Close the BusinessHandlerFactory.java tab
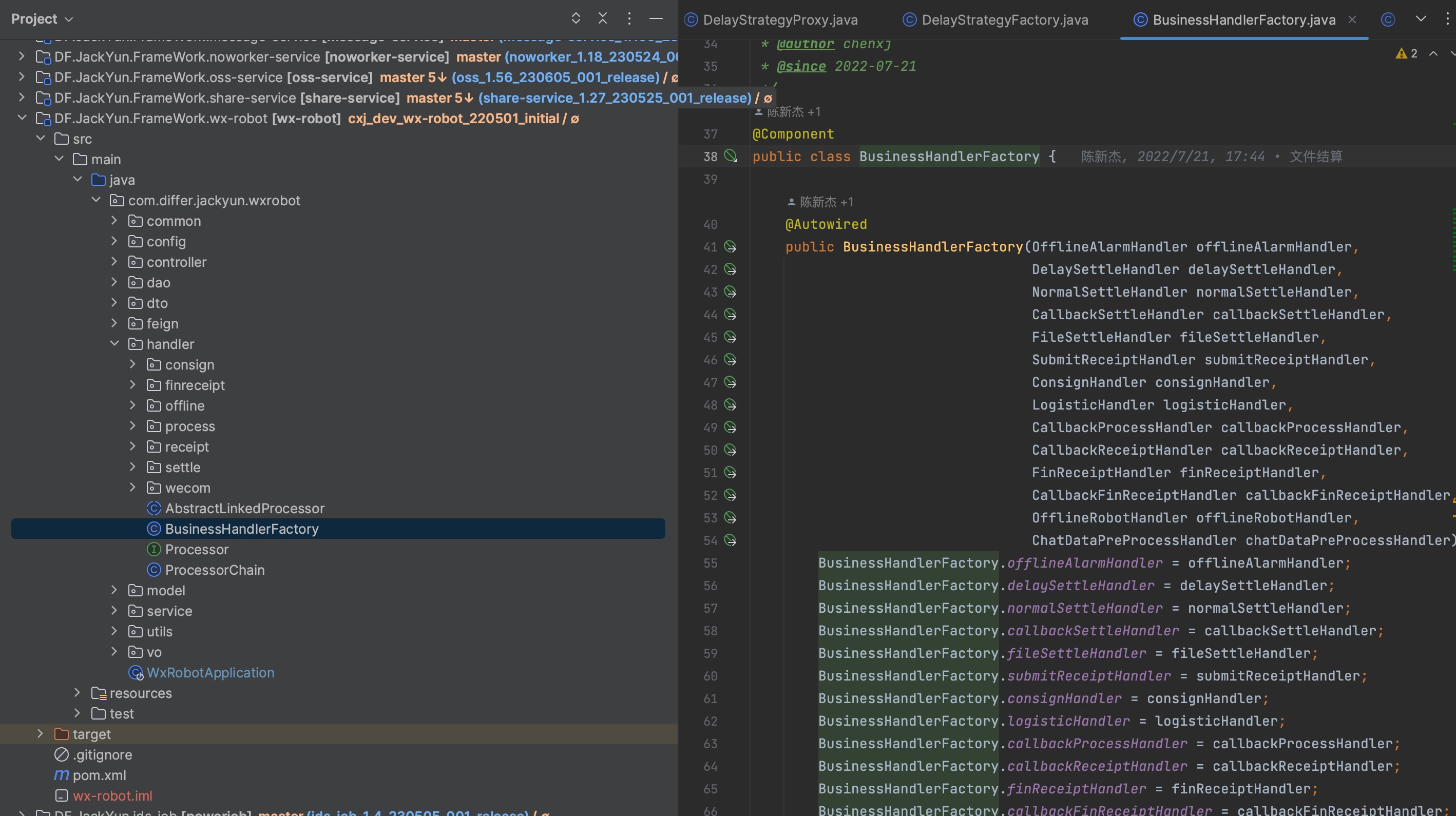 click(x=1352, y=20)
